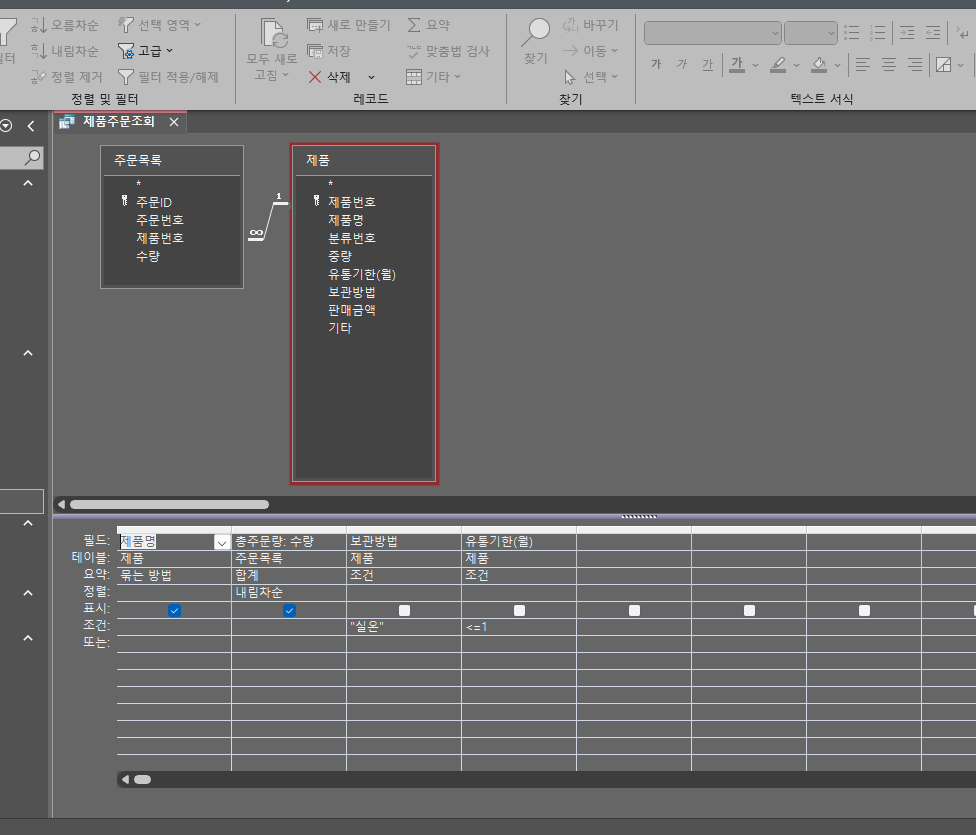Click the 삭제 delete record icon
The image size is (976, 835).
coord(315,77)
